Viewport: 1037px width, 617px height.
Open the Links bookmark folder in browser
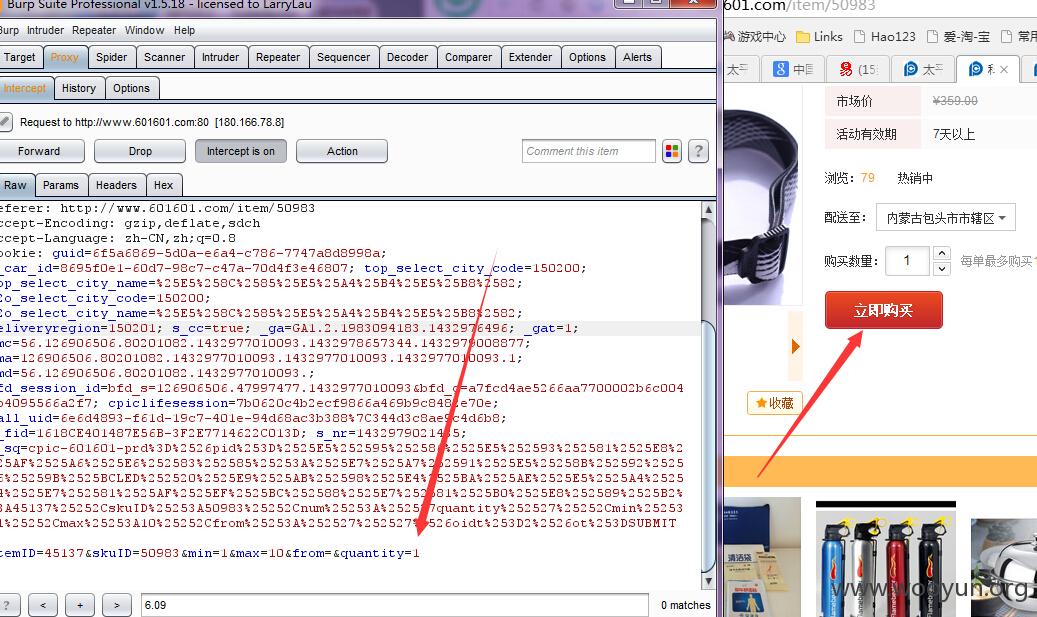pyautogui.click(x=819, y=36)
